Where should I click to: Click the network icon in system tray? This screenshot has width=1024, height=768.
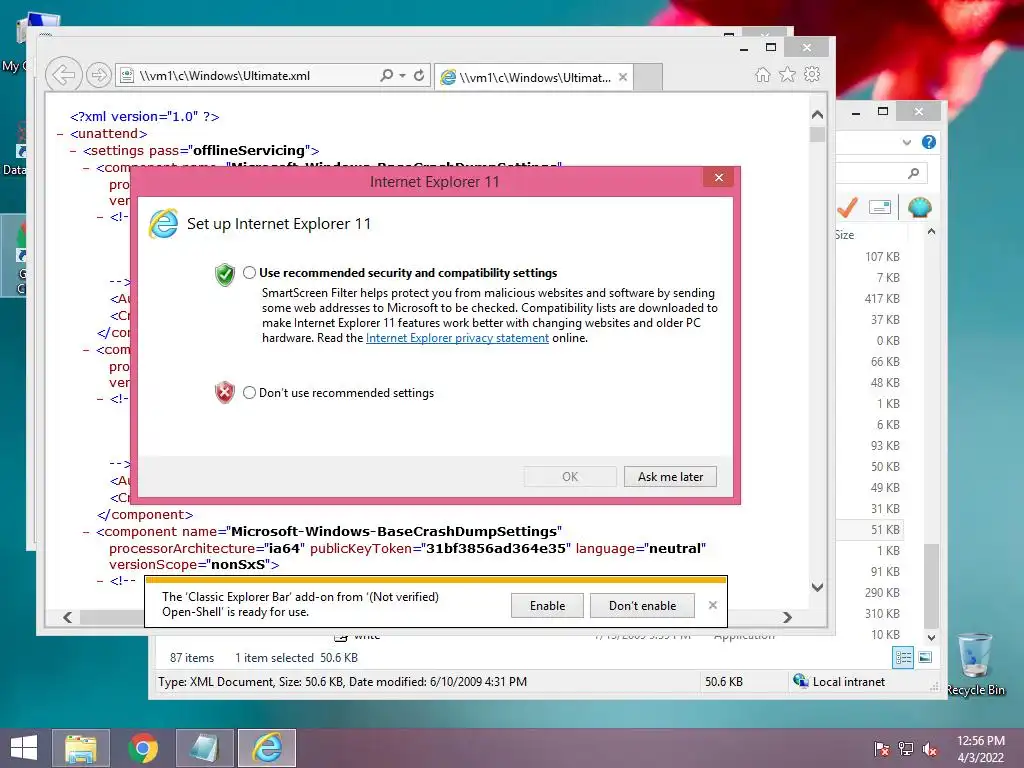tap(906, 748)
